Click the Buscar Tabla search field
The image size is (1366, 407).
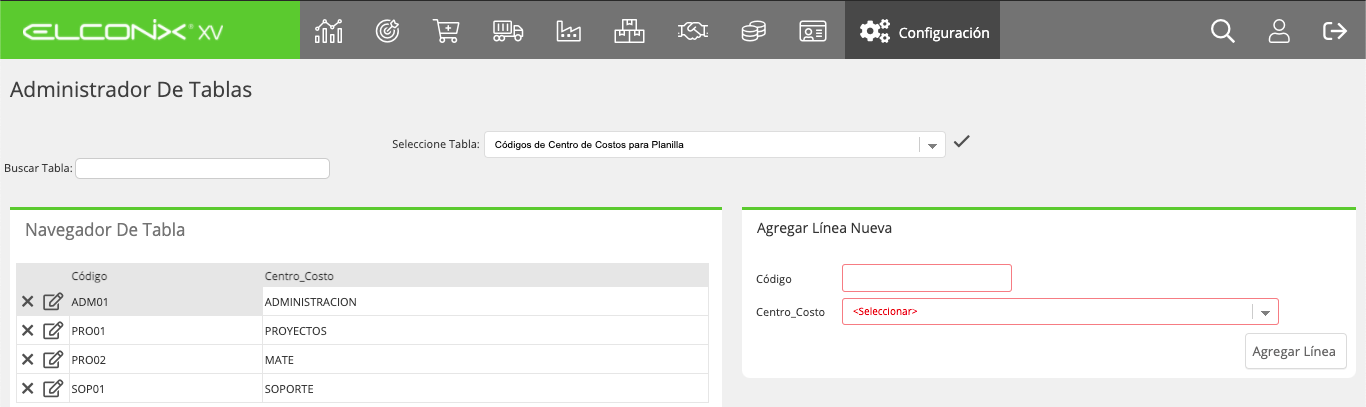click(x=202, y=168)
